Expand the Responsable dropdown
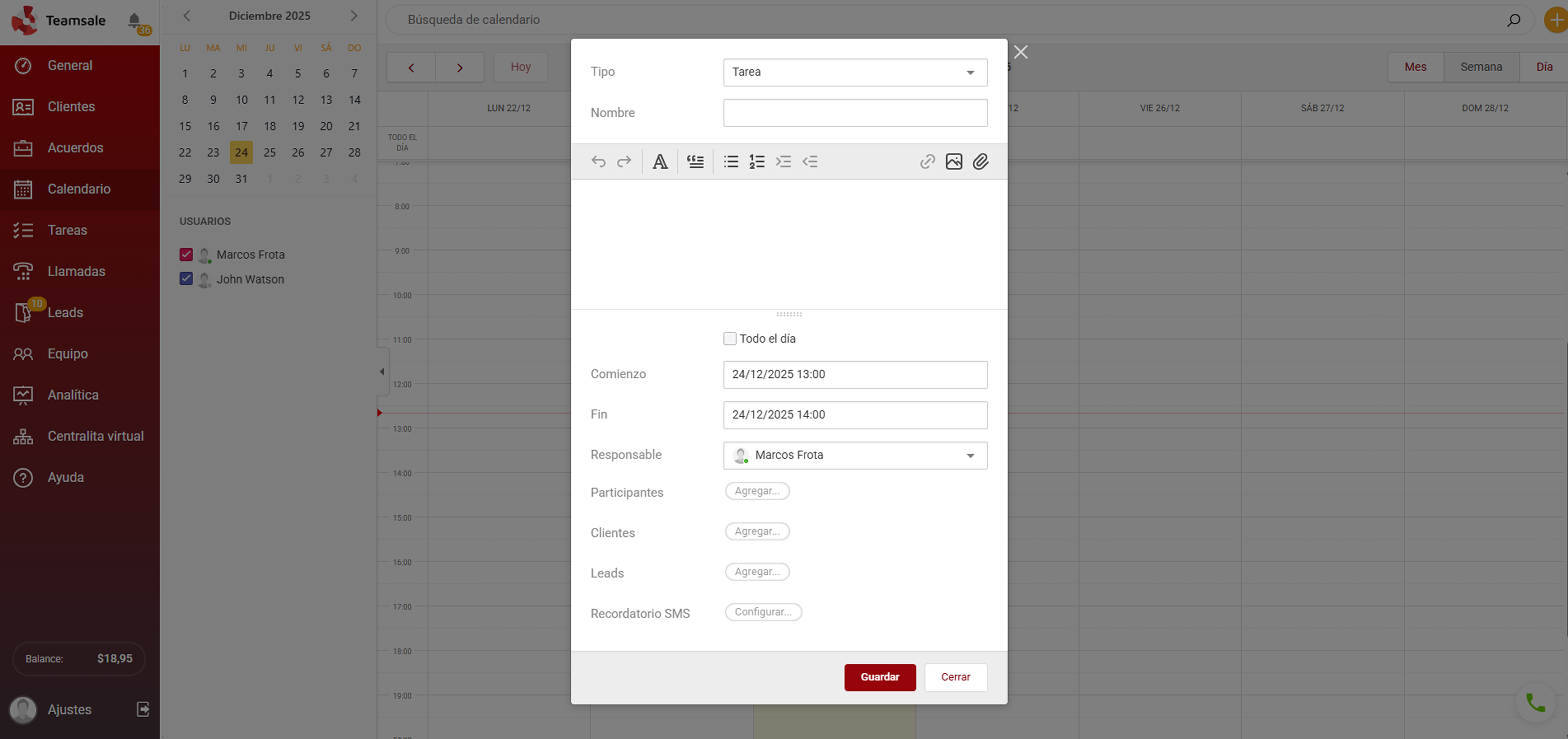 [x=854, y=455]
